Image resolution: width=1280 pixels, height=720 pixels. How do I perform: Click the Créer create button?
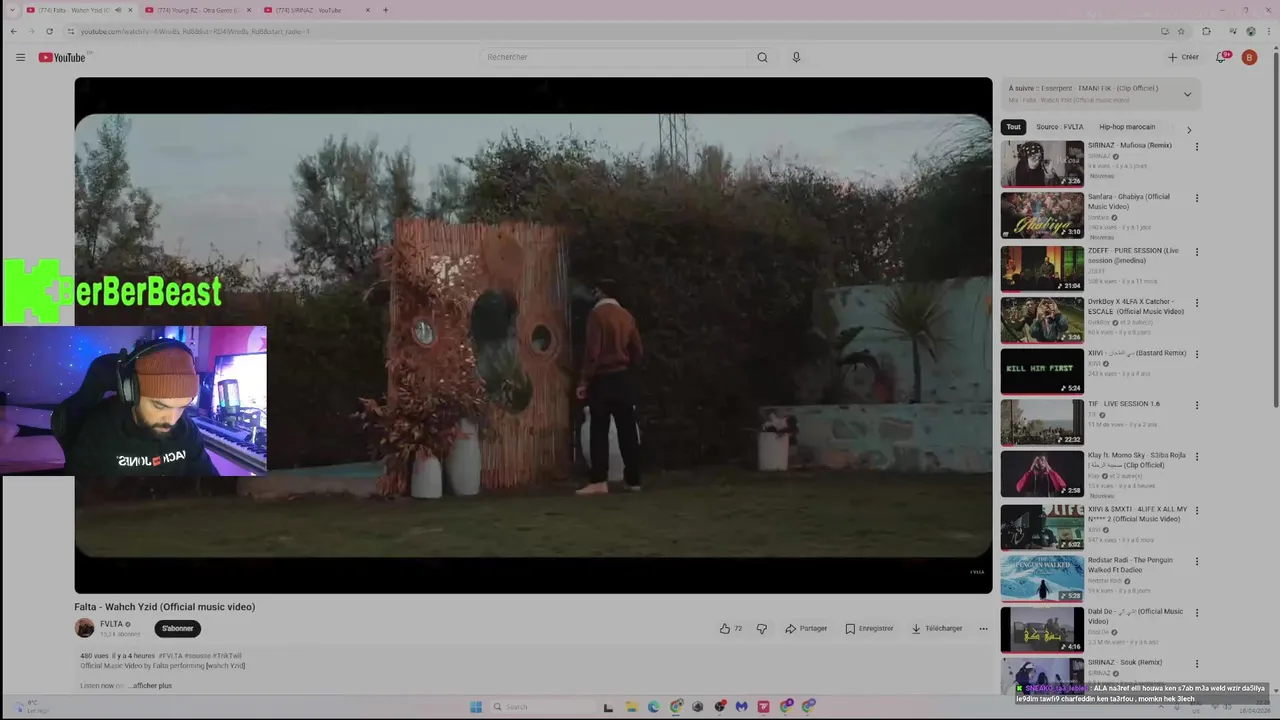click(x=1183, y=57)
